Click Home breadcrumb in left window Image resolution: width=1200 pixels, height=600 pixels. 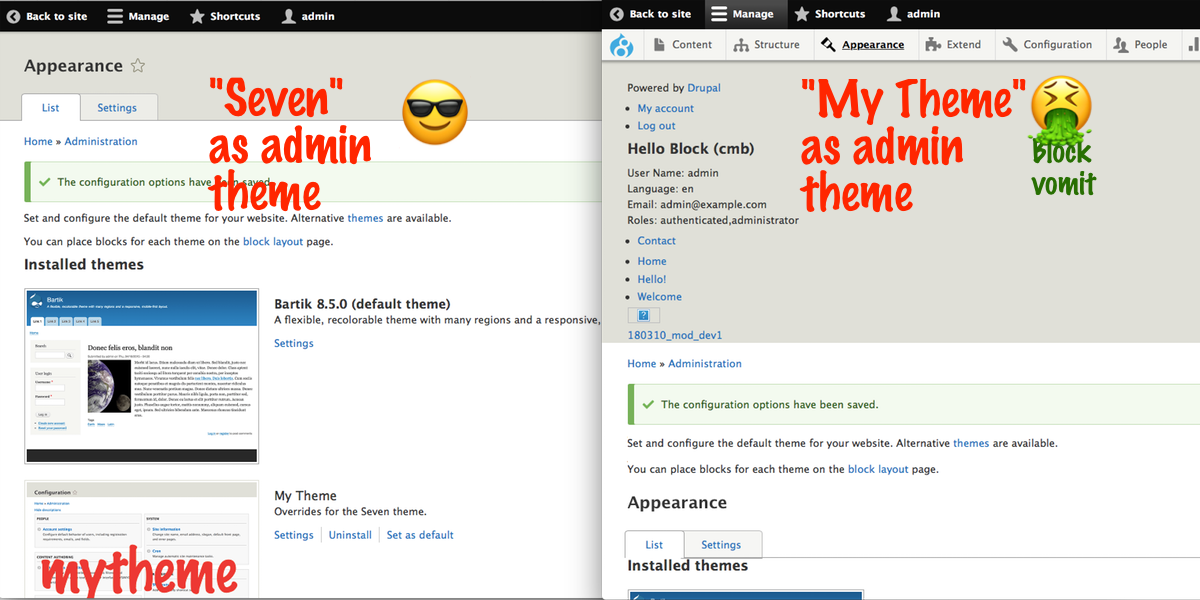(x=38, y=142)
